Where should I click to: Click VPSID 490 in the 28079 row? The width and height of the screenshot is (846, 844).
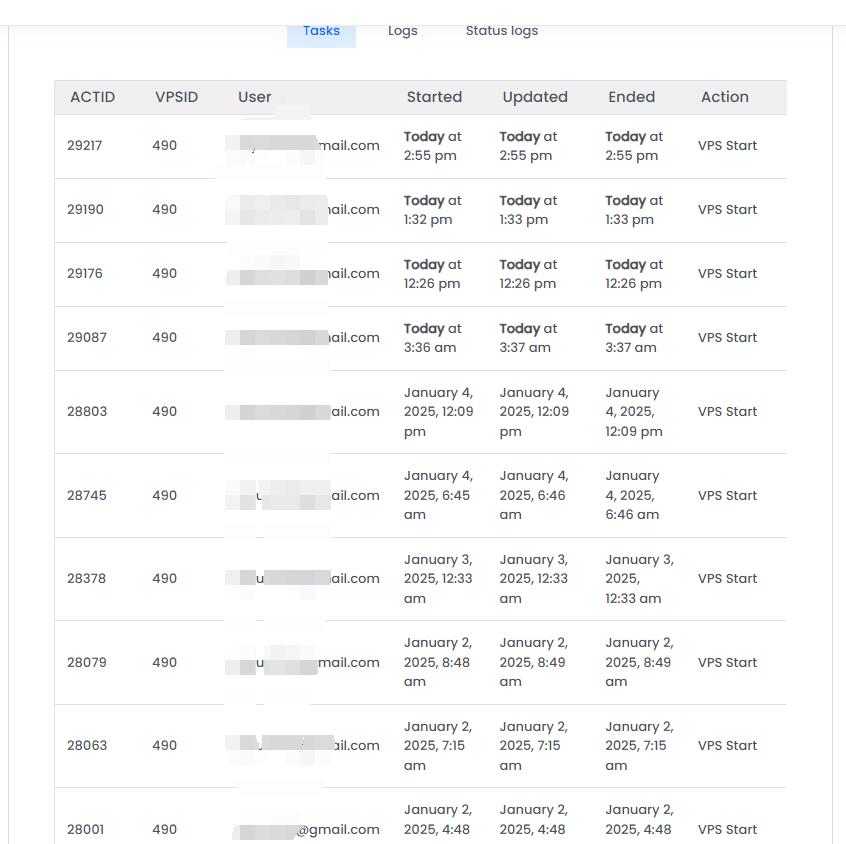(x=165, y=662)
